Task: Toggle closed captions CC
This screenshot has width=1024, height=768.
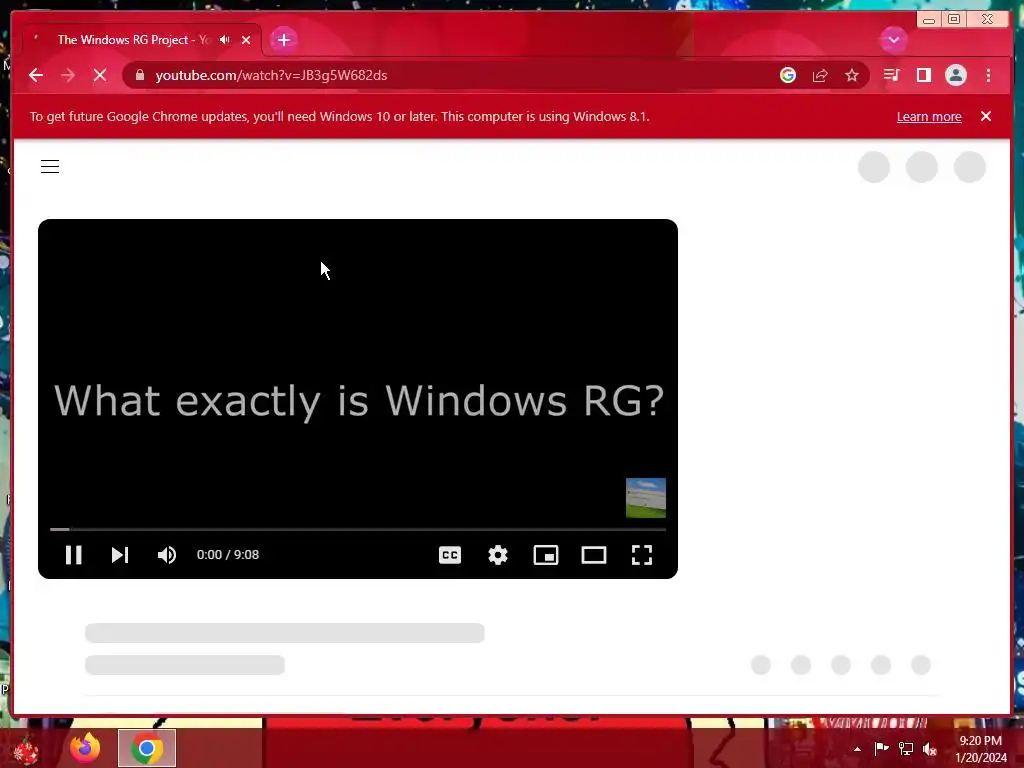Action: click(x=450, y=555)
